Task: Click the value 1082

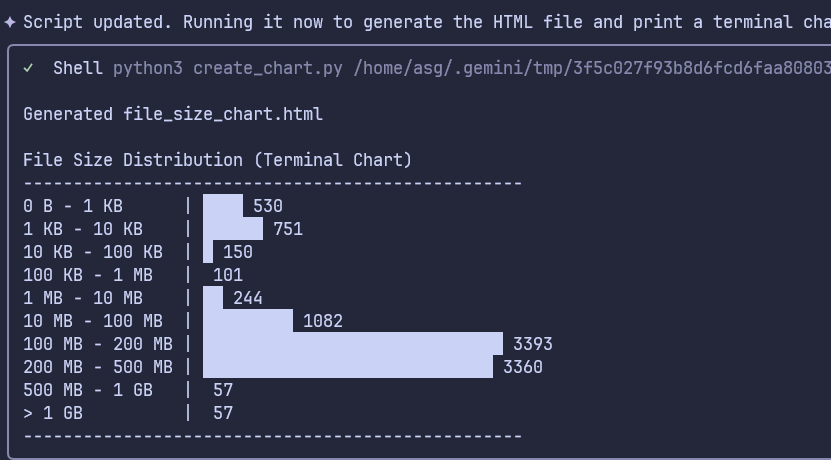Action: click(322, 321)
